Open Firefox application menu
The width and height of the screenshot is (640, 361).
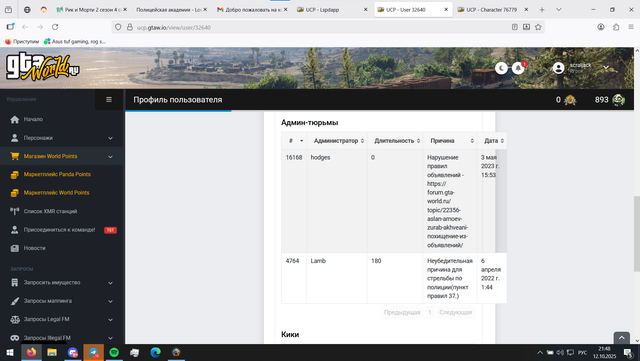coord(631,27)
